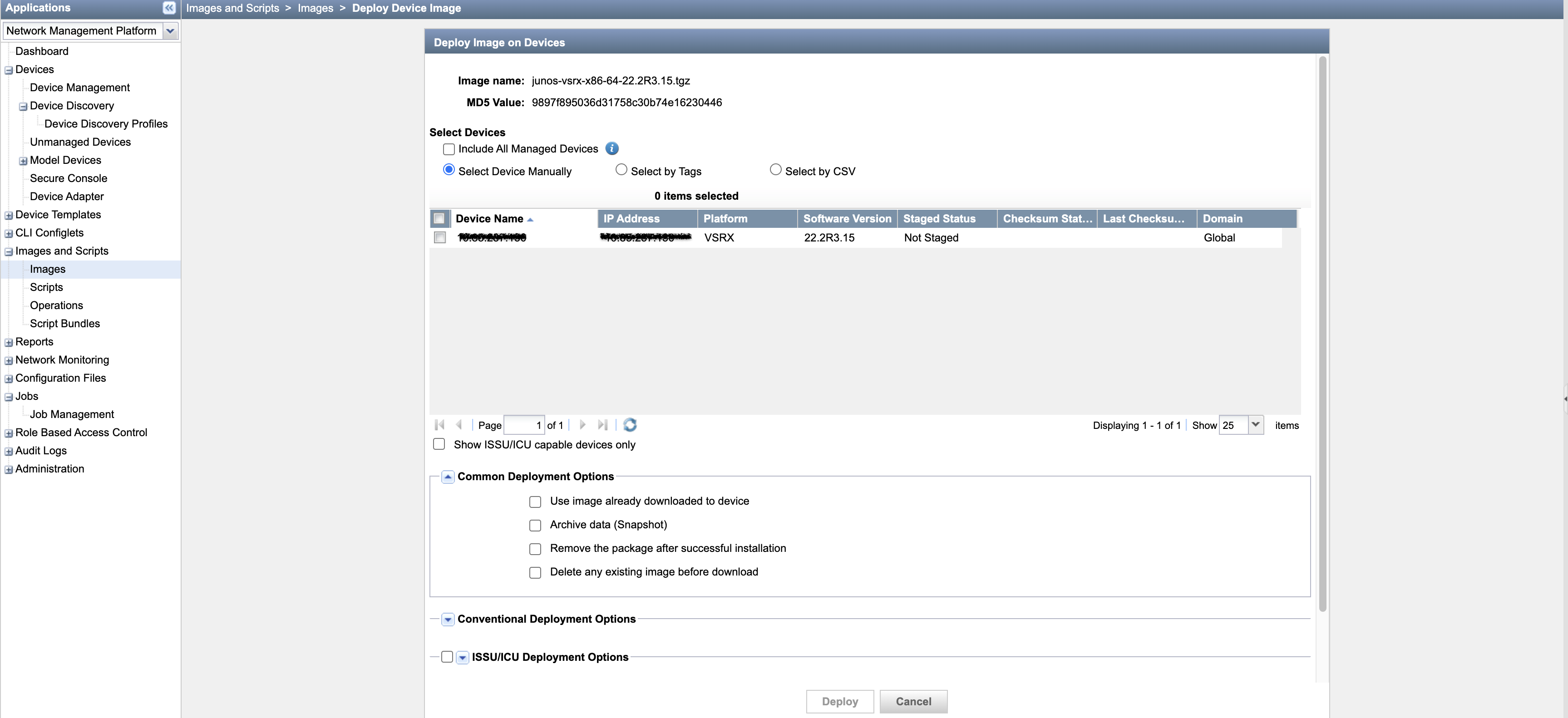Expand the Audit Logs tree node
This screenshot has height=718, width=1568.
[x=9, y=452]
